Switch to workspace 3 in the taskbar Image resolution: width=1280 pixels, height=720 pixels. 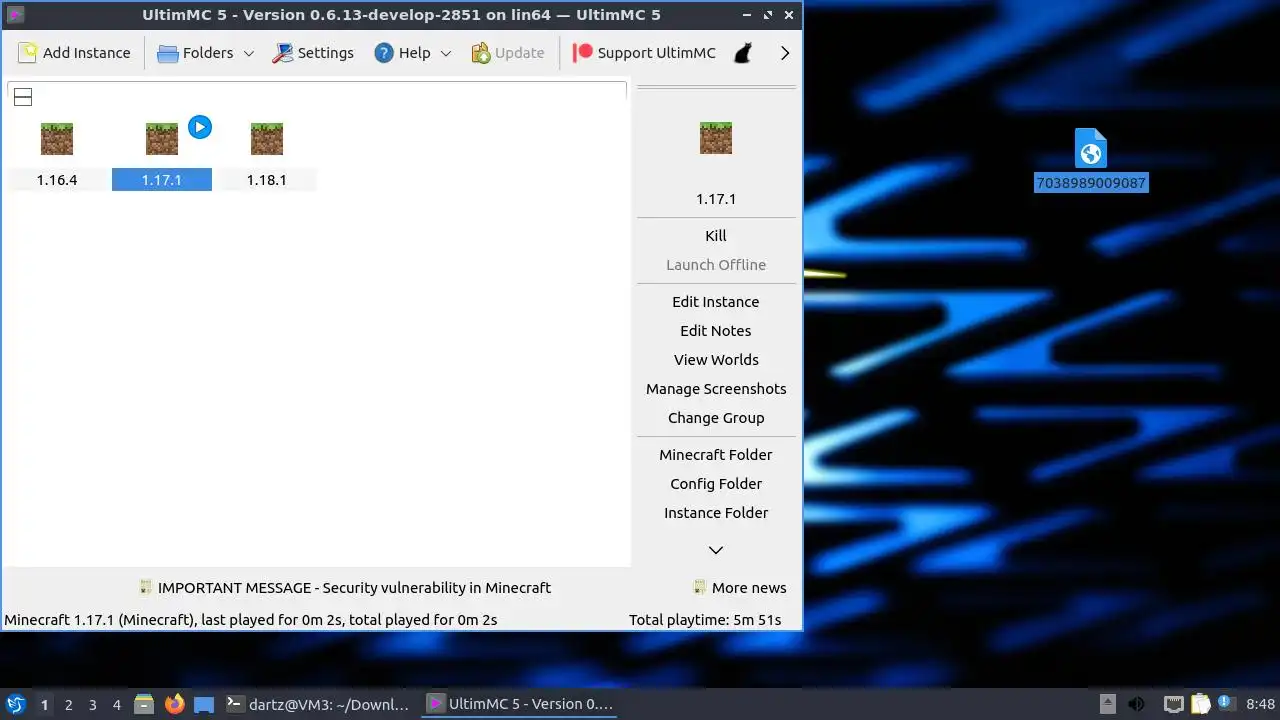[x=93, y=705]
